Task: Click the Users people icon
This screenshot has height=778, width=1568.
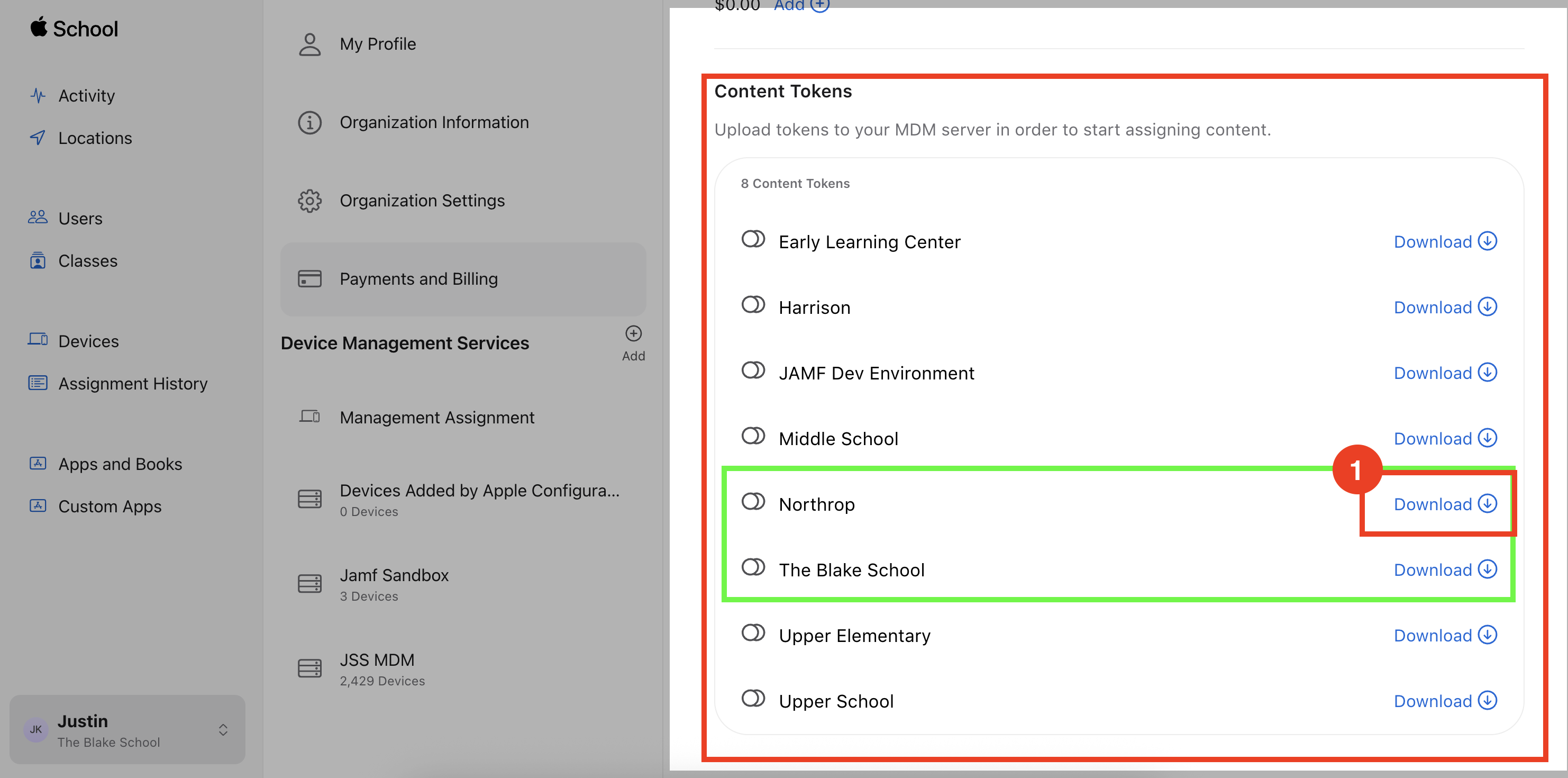Action: tap(38, 218)
